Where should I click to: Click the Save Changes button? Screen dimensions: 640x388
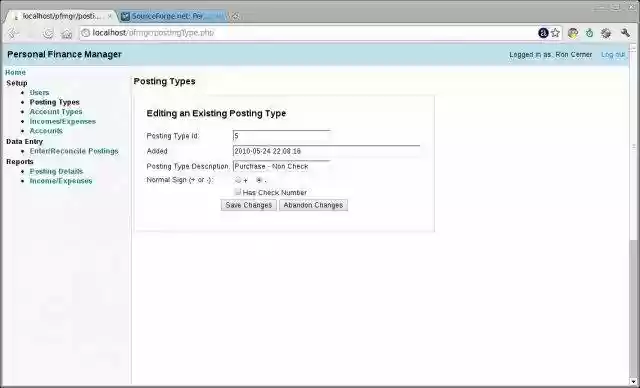[249, 205]
